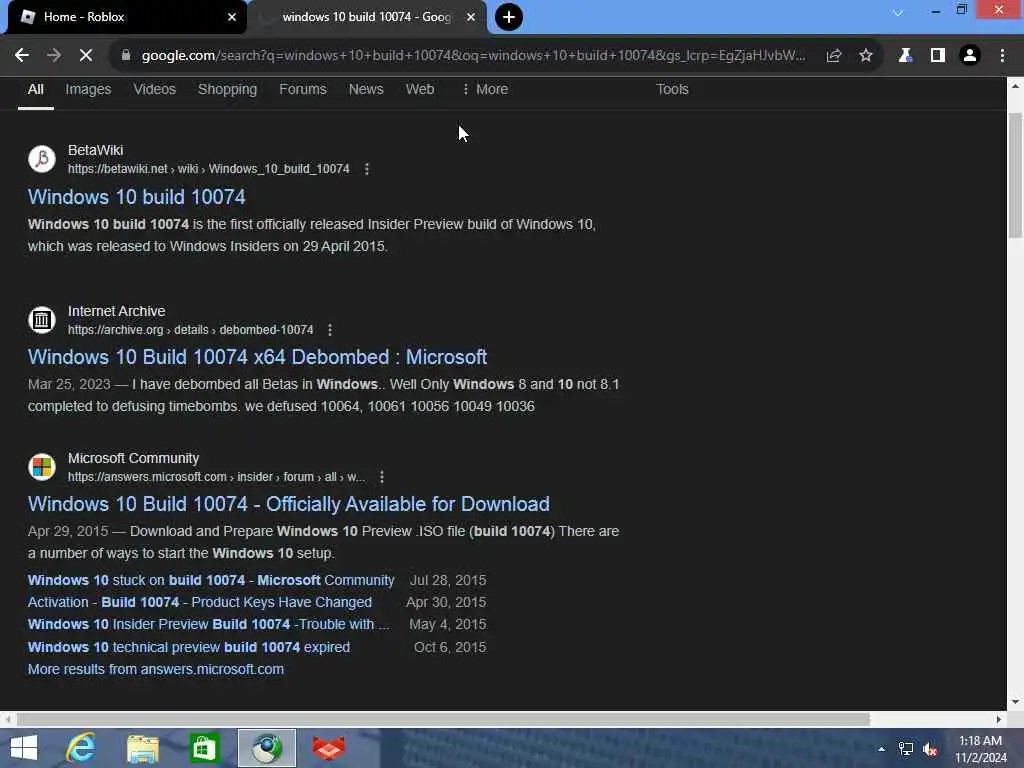1024x768 pixels.
Task: Open Activation Product Keys Have Changed link
Action: [200, 602]
